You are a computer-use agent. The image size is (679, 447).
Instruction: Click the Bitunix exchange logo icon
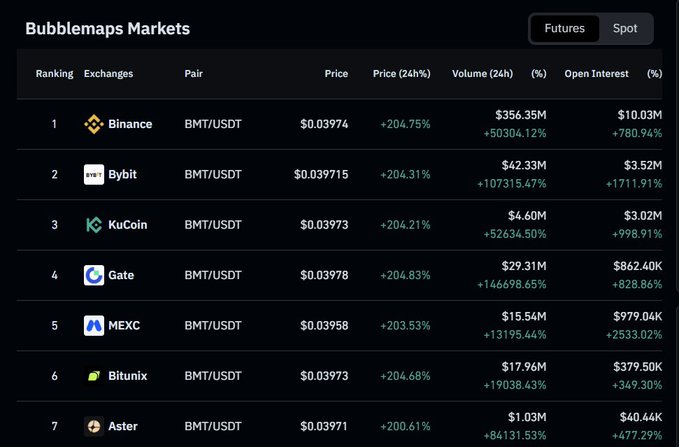tap(94, 376)
